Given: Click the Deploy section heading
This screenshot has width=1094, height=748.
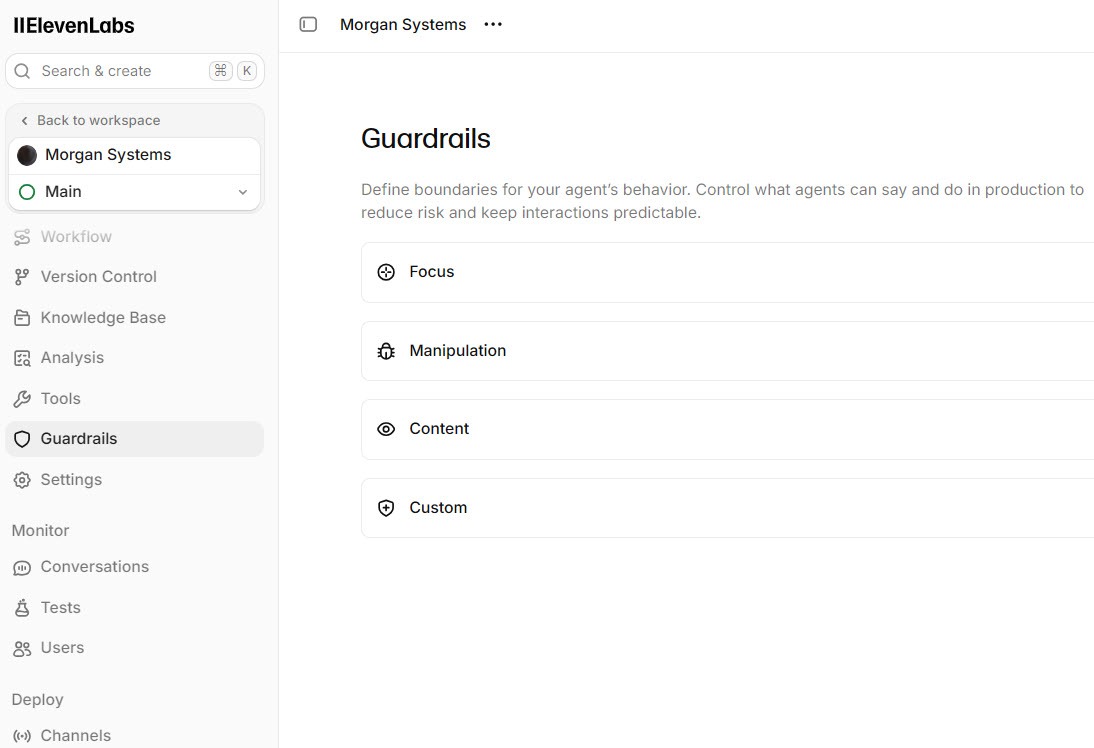Looking at the screenshot, I should (x=38, y=699).
